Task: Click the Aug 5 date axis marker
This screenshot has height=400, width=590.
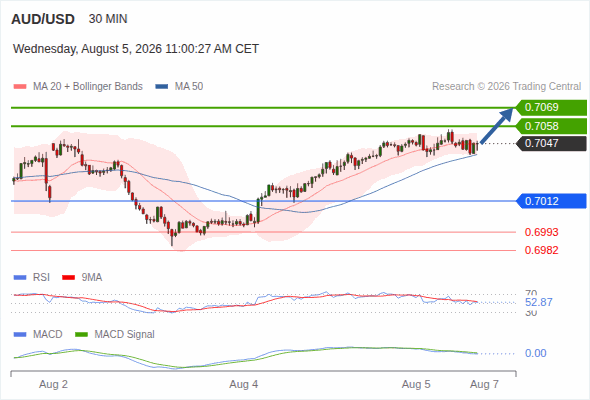Action: coord(416,384)
